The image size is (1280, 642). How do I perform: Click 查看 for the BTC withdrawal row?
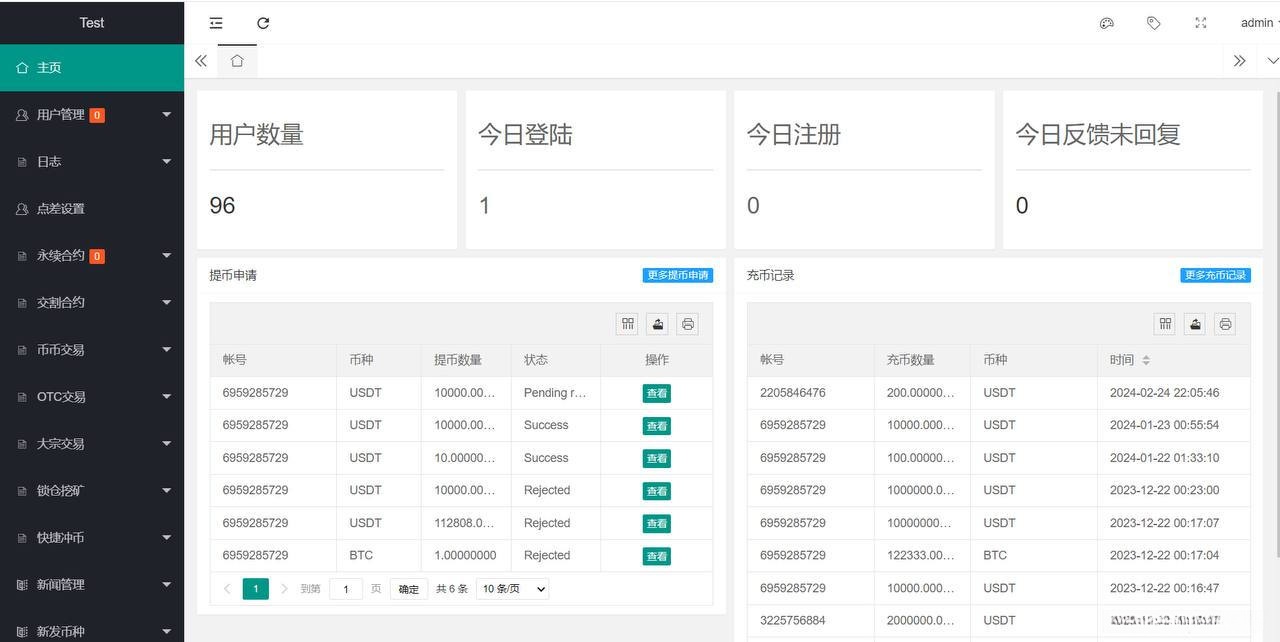656,556
